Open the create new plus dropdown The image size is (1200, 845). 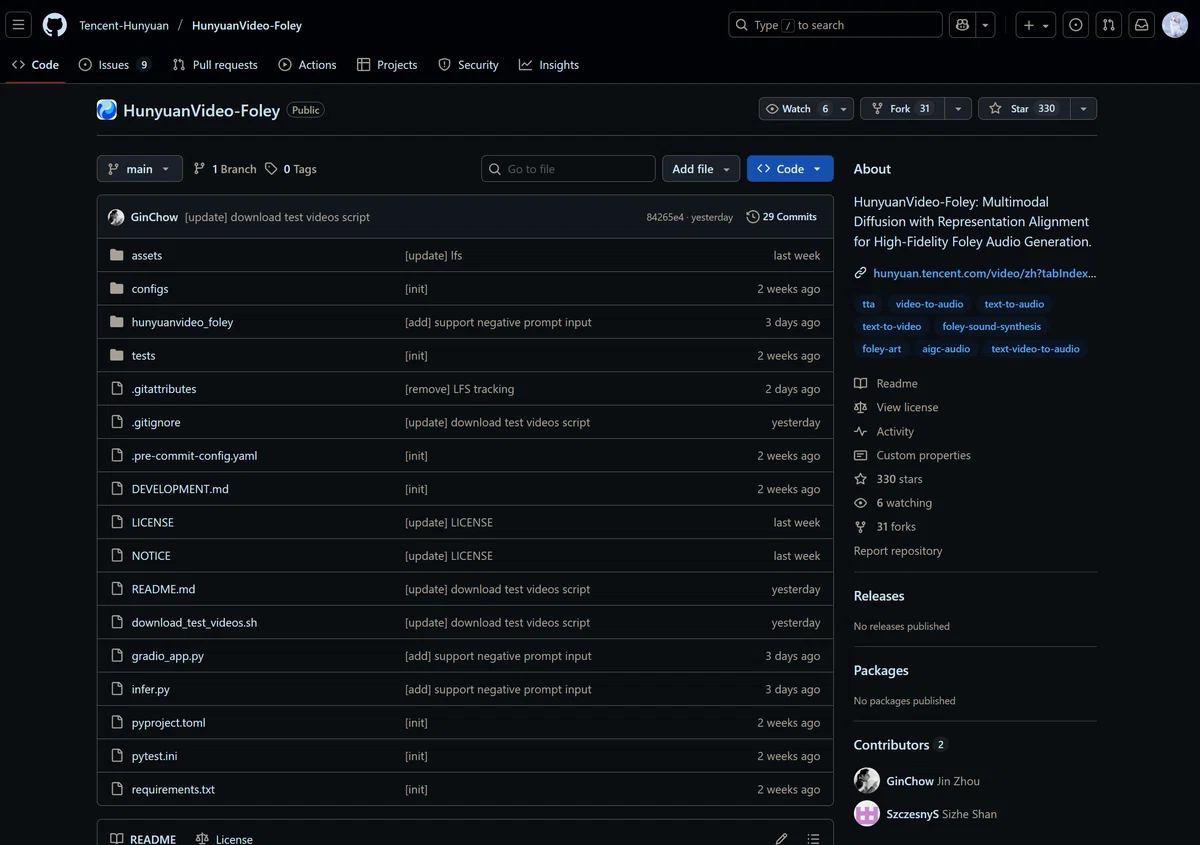[x=1036, y=25]
